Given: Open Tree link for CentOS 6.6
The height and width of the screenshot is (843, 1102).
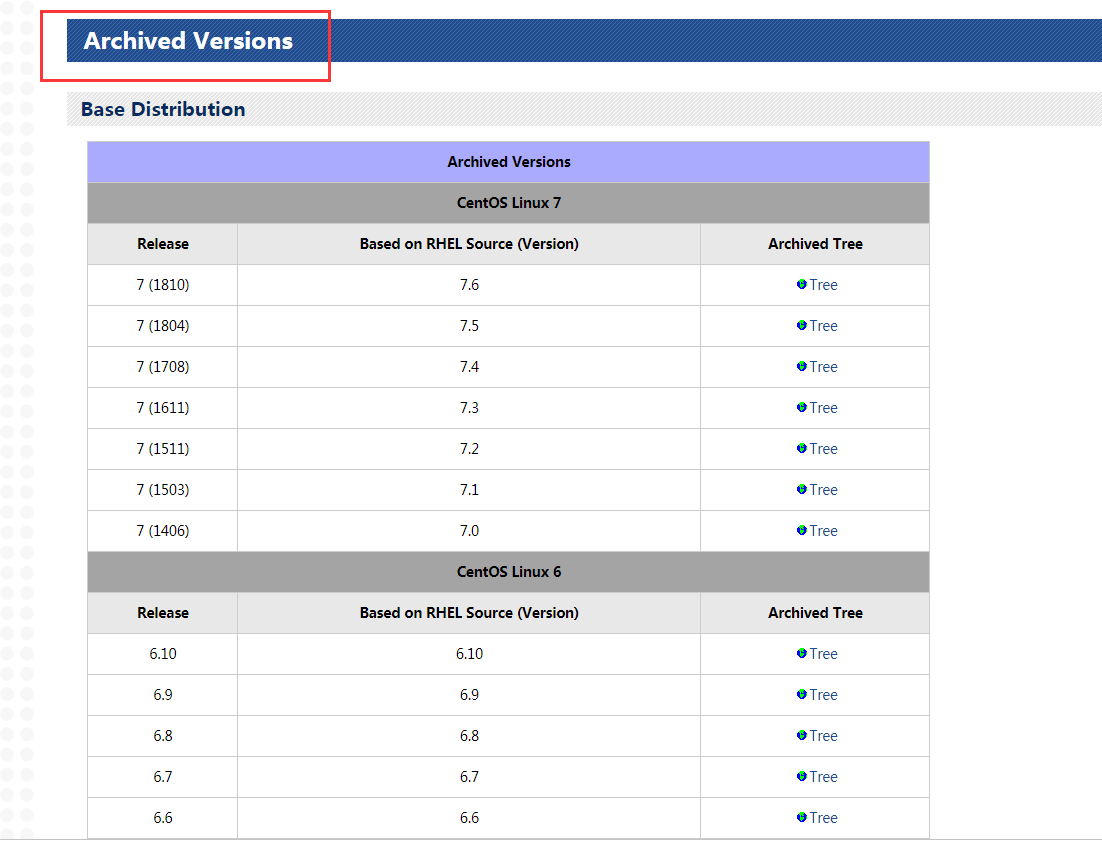Looking at the screenshot, I should click(x=823, y=818).
